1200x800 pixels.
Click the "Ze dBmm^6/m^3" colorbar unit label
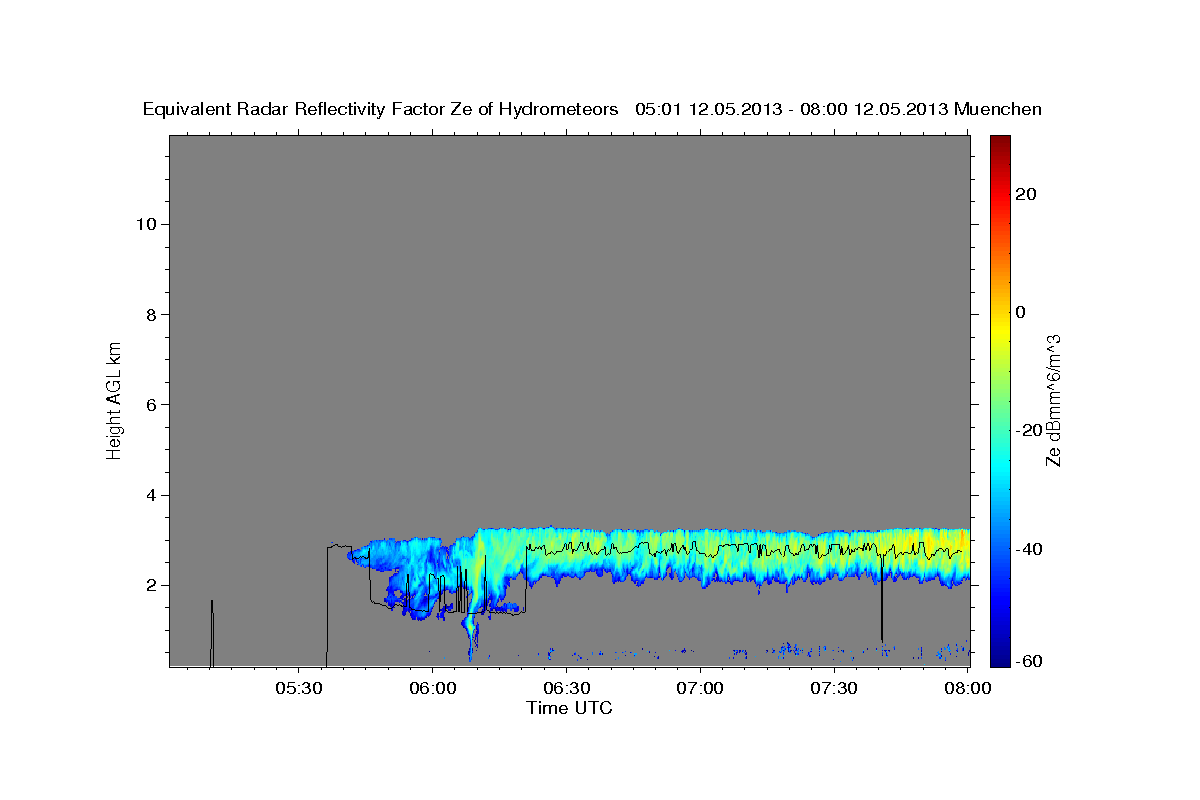pos(1053,400)
